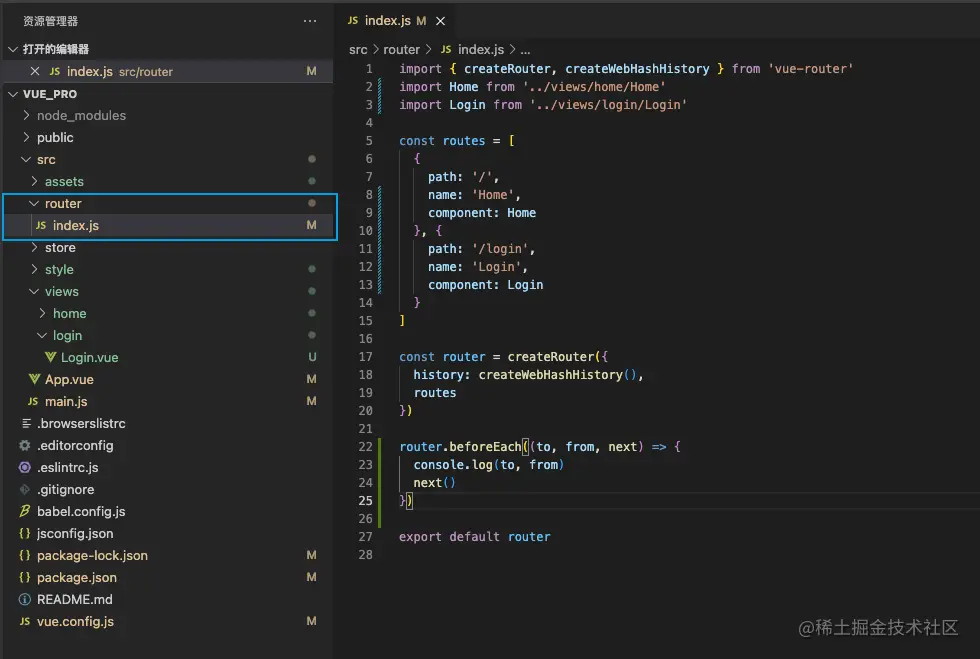The width and height of the screenshot is (980, 659).
Task: Collapse the src folder chevron
Action: point(26,159)
